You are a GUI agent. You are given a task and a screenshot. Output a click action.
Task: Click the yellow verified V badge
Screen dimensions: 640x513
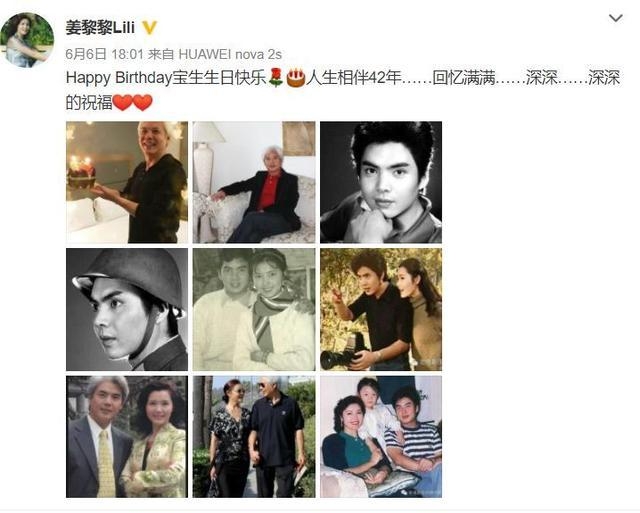coord(149,28)
